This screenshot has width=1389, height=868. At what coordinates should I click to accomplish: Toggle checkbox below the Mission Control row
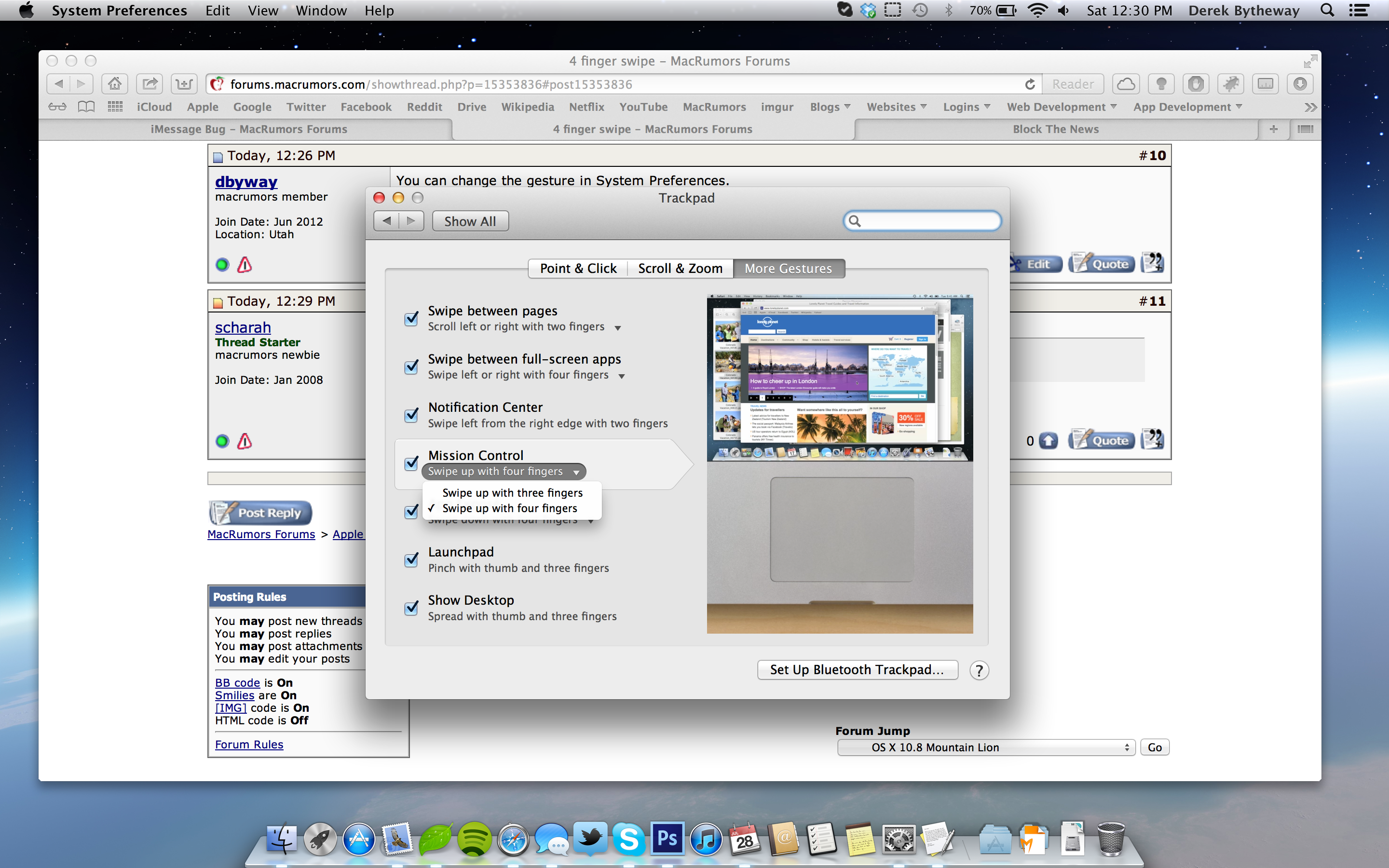[x=411, y=511]
